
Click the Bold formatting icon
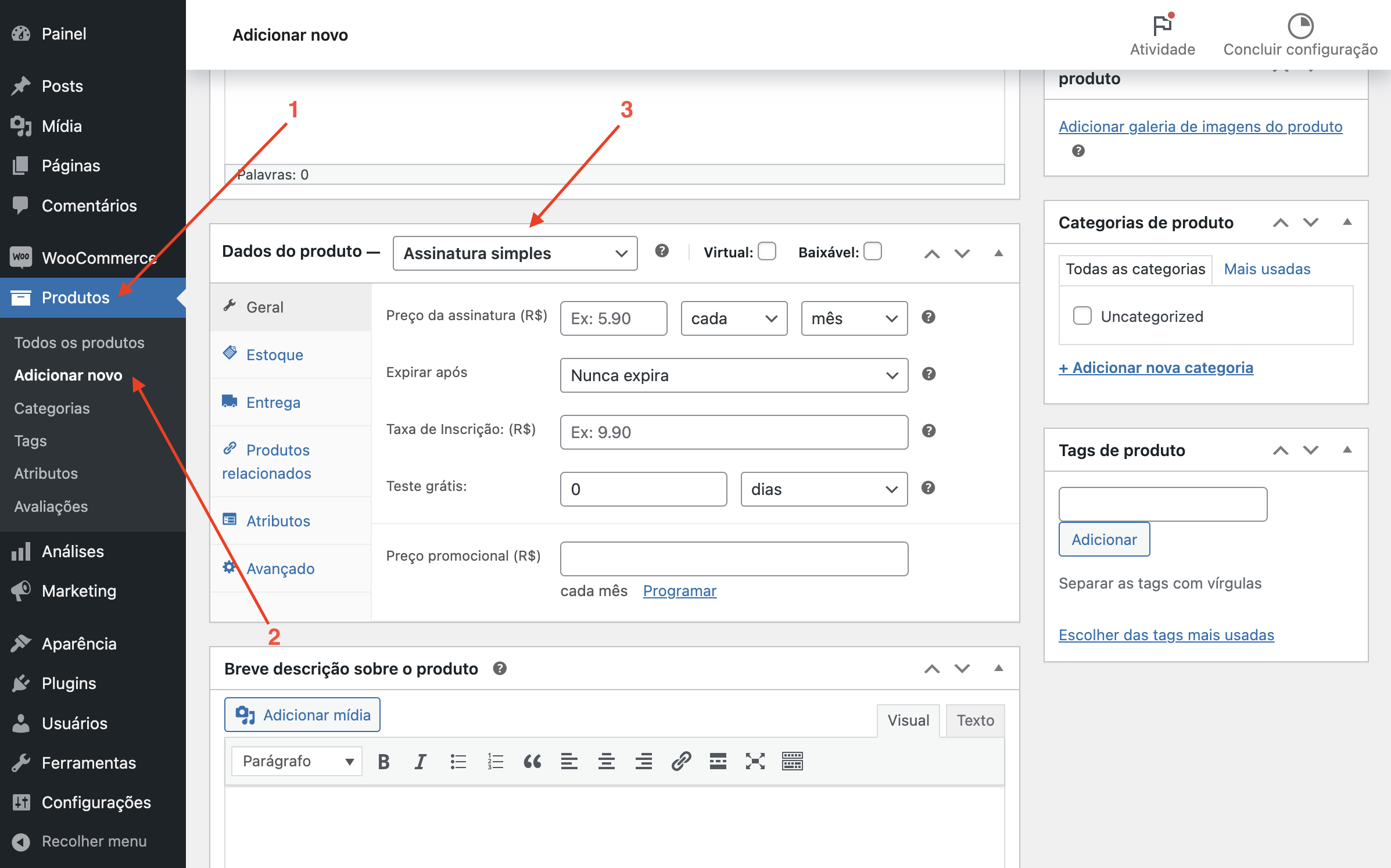383,761
